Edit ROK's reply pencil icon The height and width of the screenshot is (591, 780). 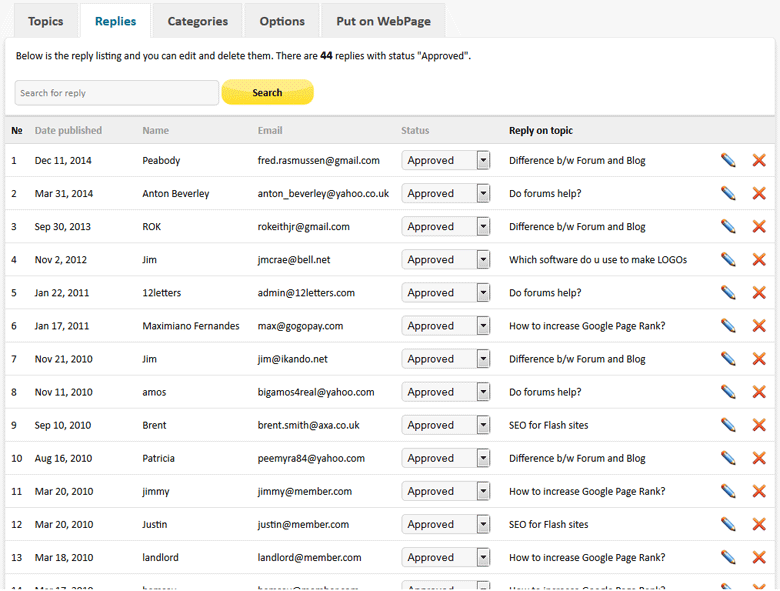coord(728,226)
